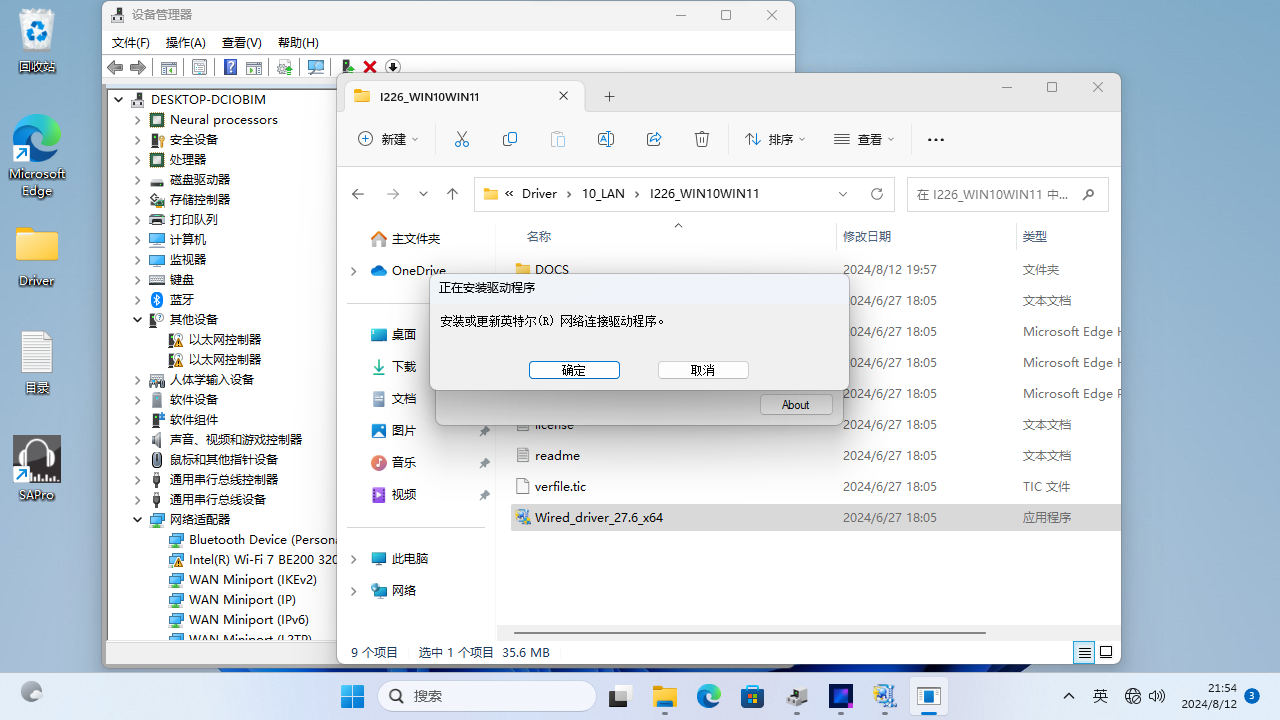Click the cut scissors icon in Explorer toolbar

click(461, 140)
